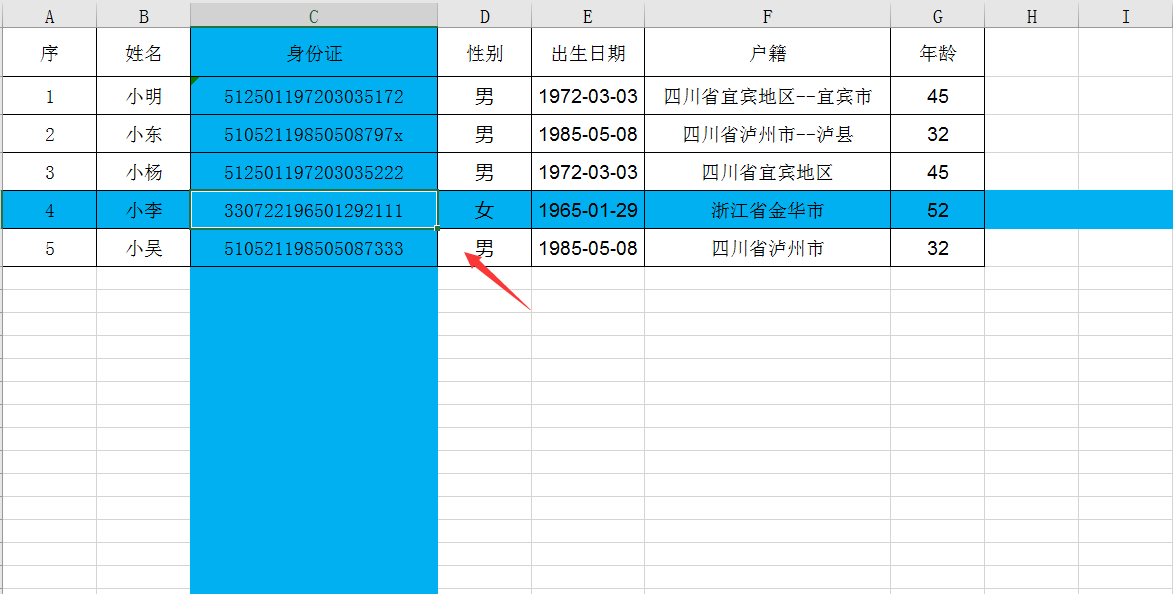
Task: Select the name cell 小明
Action: [x=144, y=96]
